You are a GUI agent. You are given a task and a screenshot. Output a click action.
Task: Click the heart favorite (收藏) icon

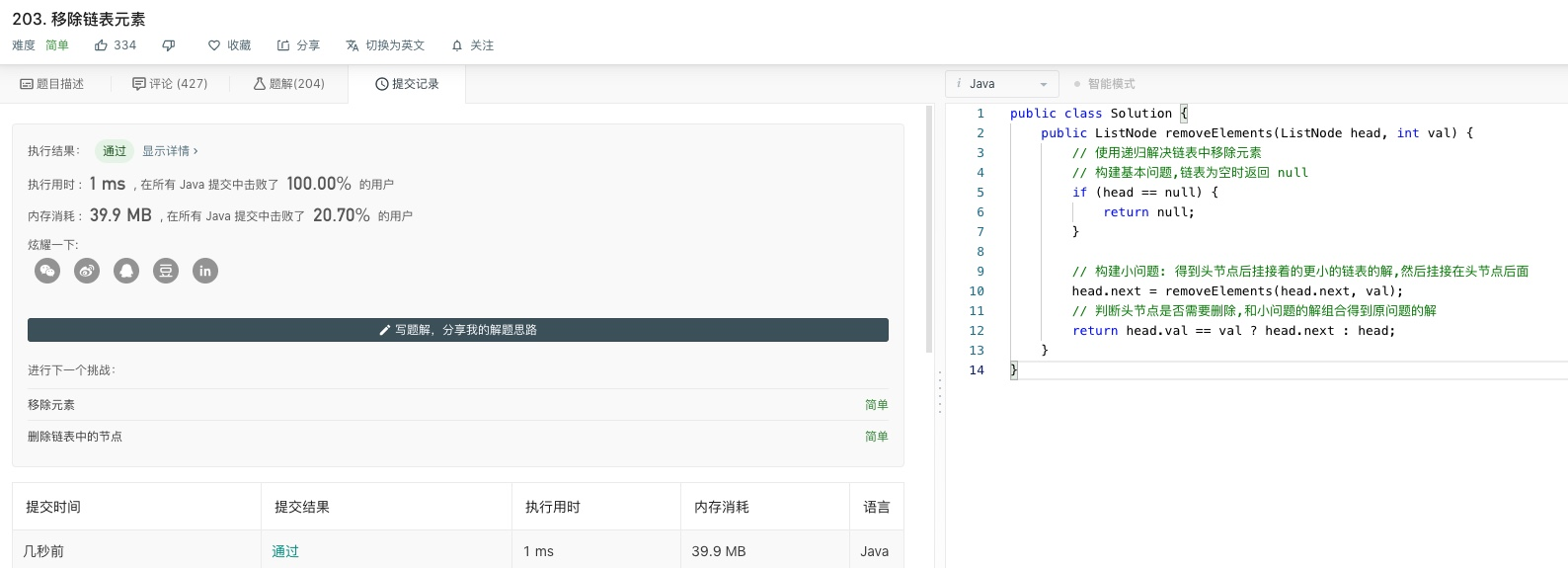click(214, 45)
